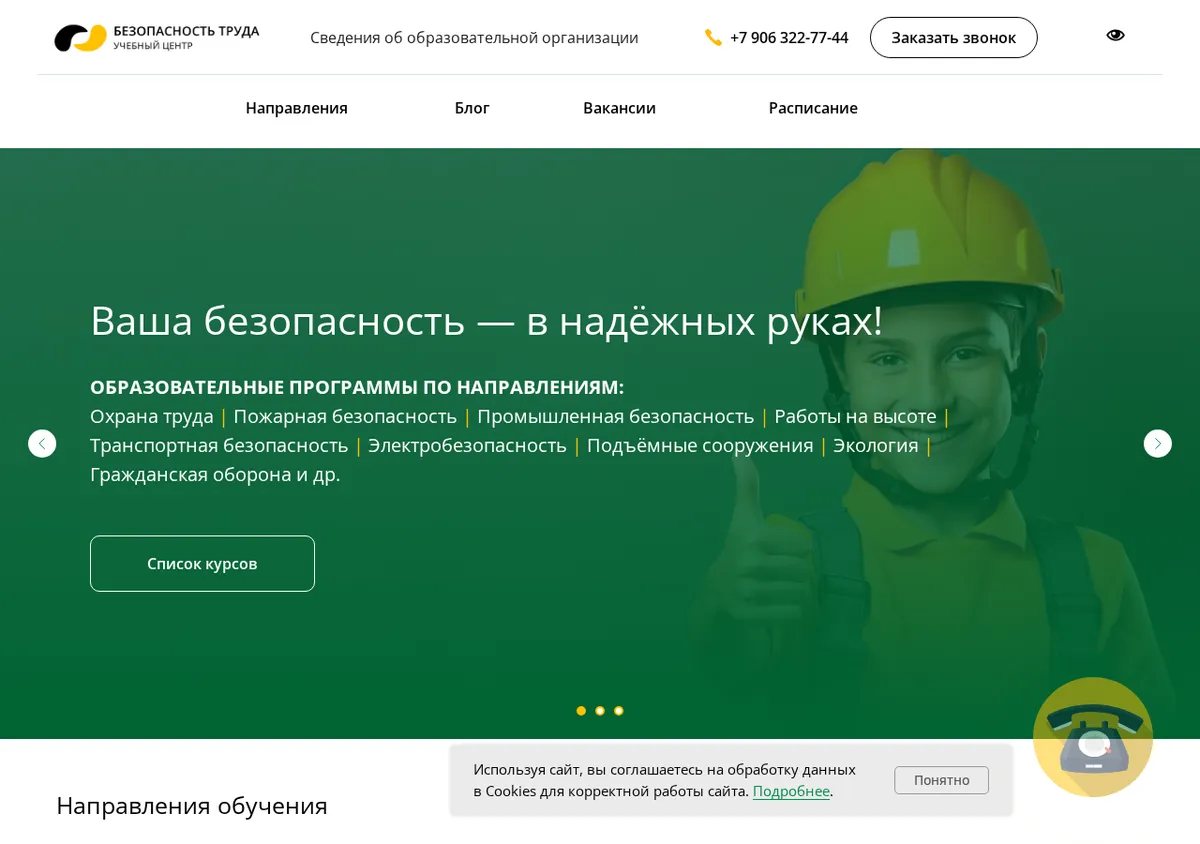Open the Расписание menu item

coord(813,108)
